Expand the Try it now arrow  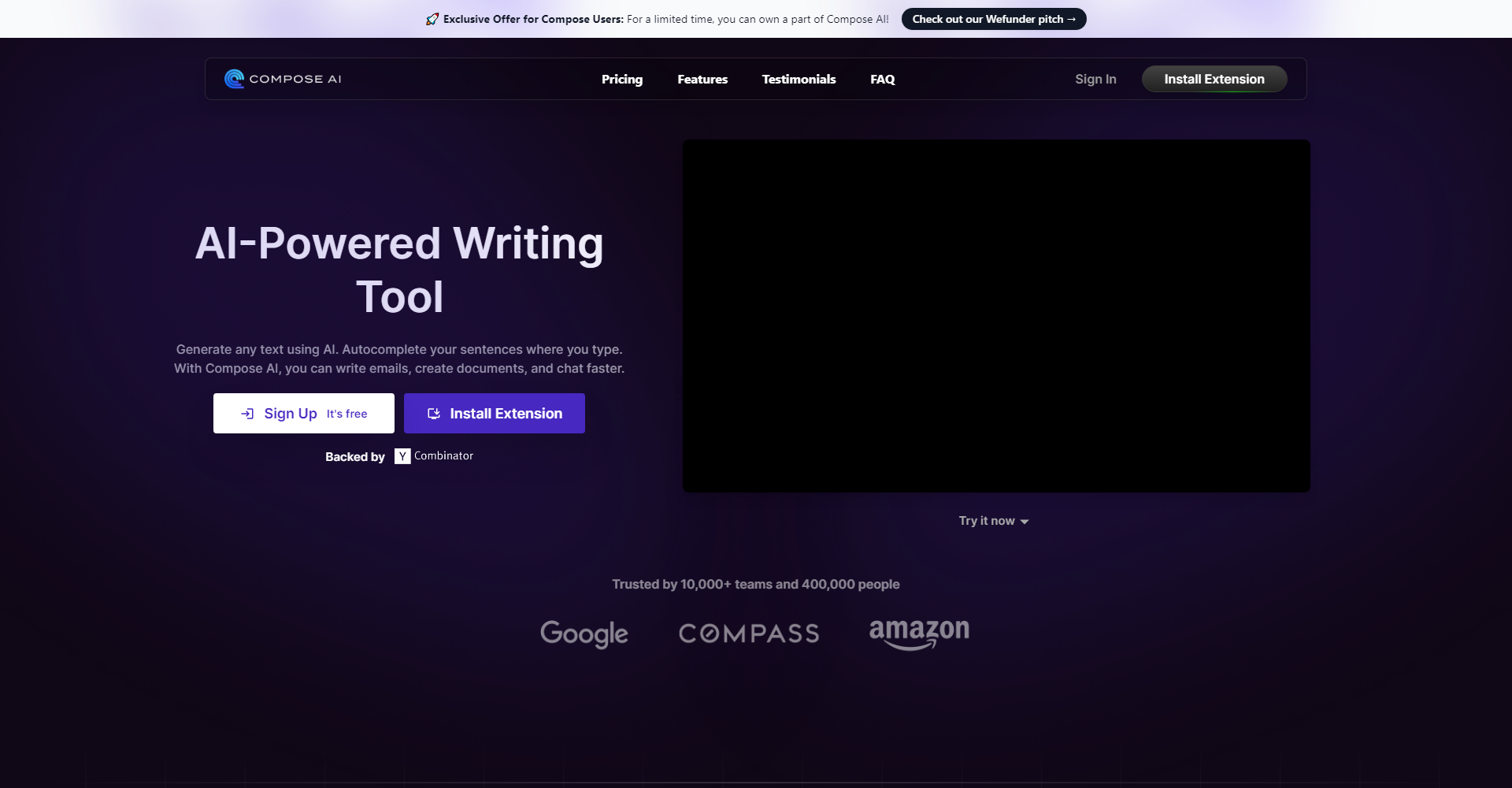pos(1024,522)
